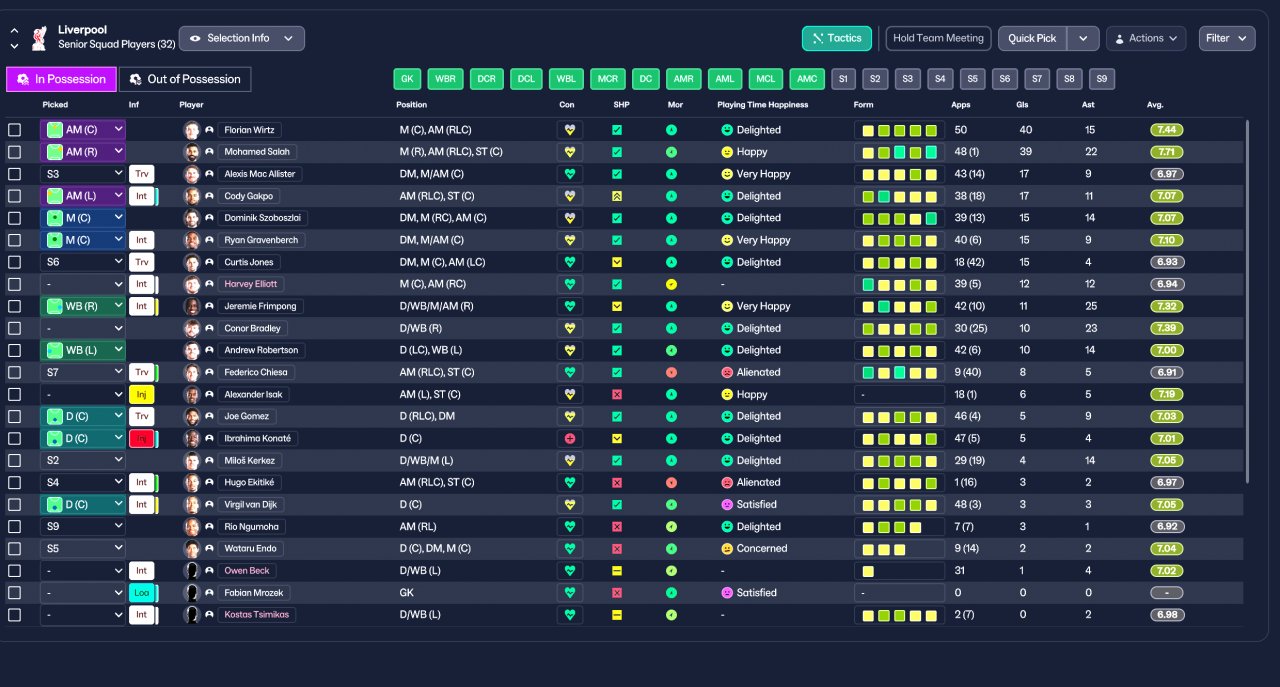Click Owen Beck's yellow sharpness dash icon

617,570
